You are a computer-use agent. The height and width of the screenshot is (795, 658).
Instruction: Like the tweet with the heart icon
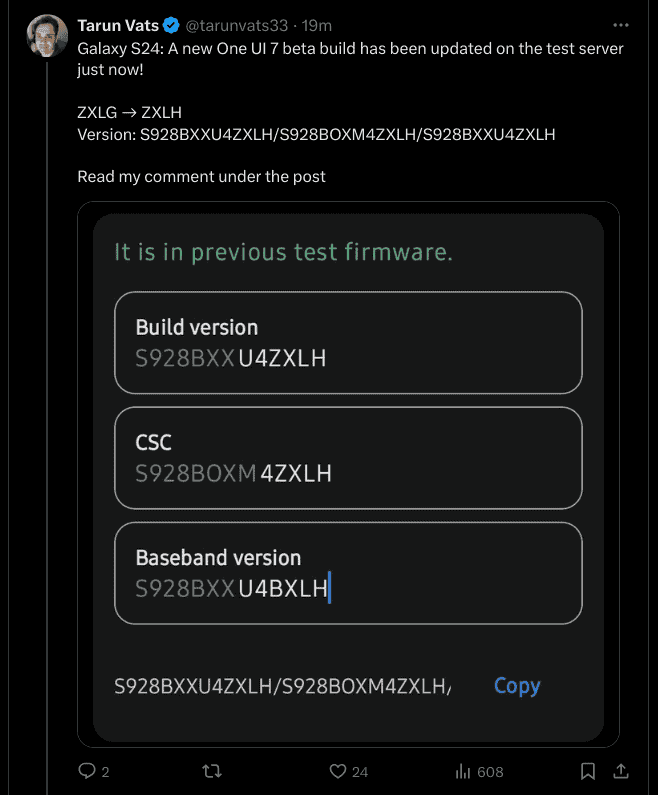[338, 771]
